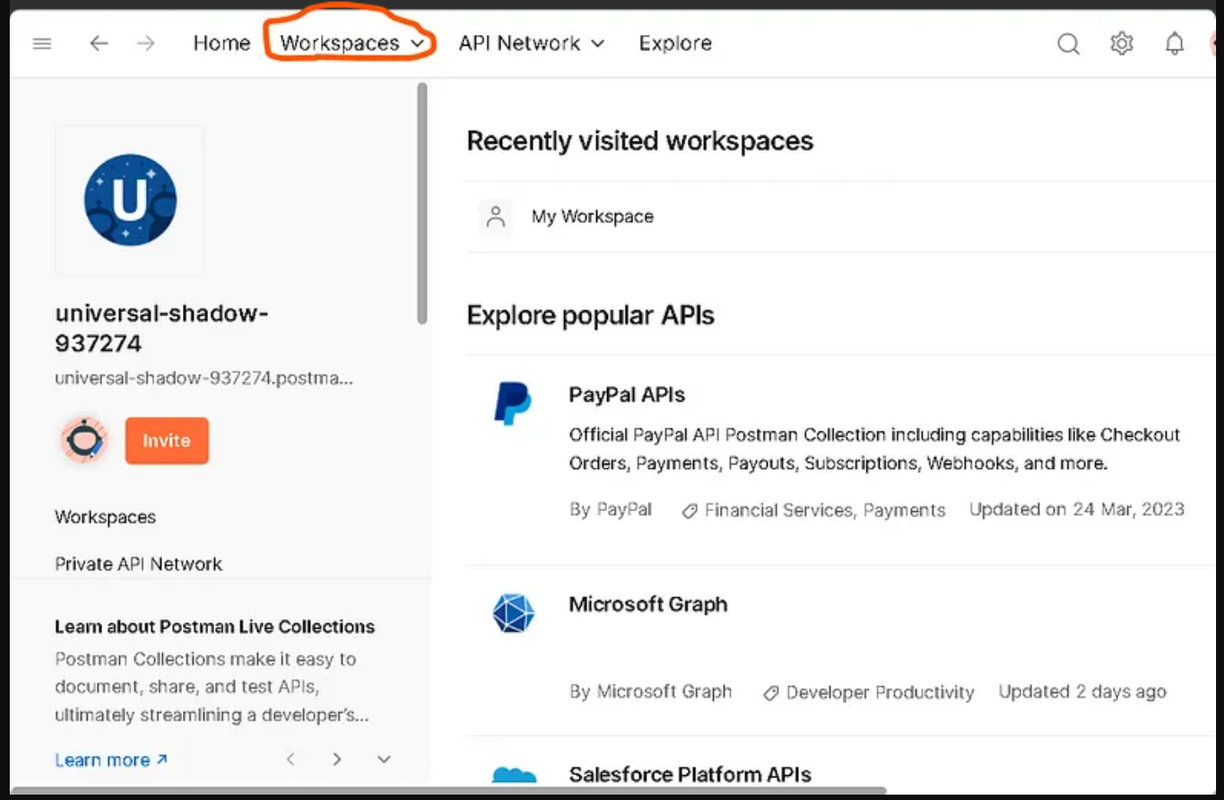1224x800 pixels.
Task: Click the tag icon before Developer Productivity
Action: pos(771,692)
